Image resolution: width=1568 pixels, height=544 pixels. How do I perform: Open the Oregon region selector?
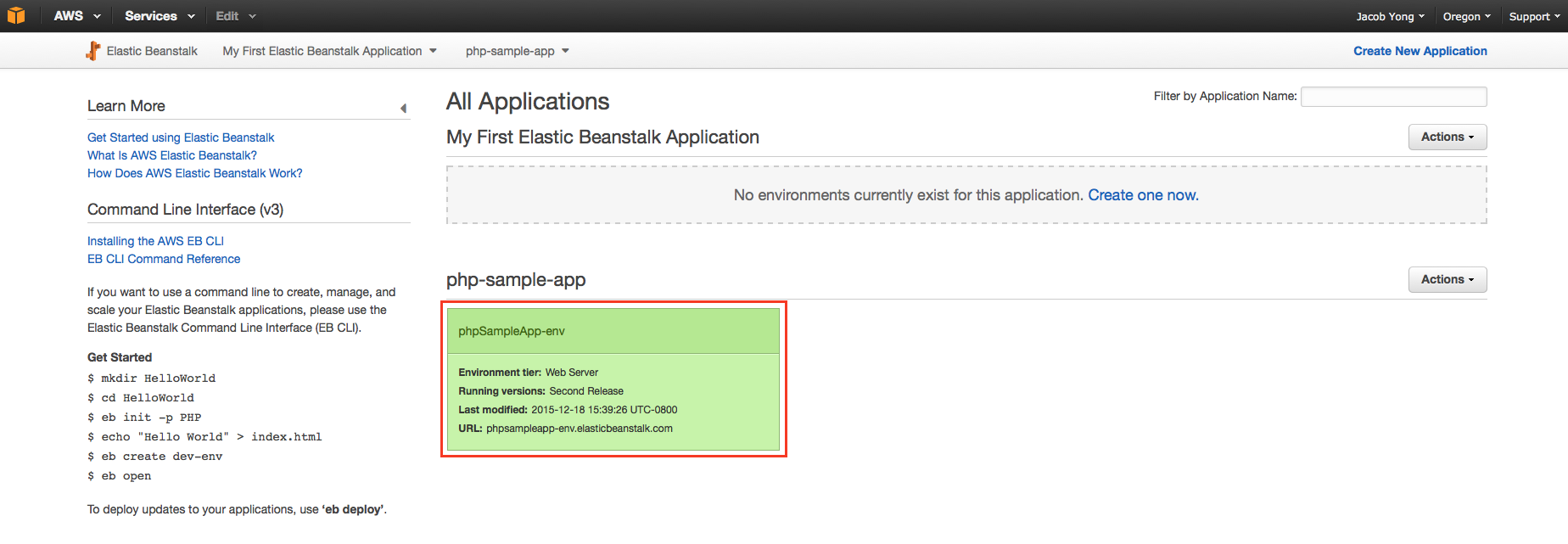click(x=1466, y=16)
